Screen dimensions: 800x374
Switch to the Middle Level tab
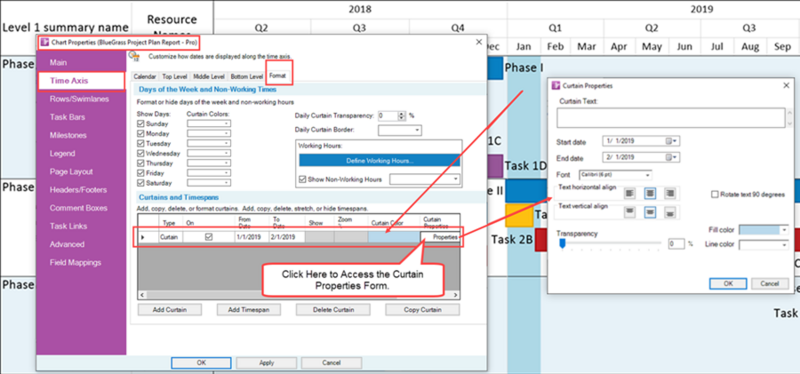(x=209, y=77)
